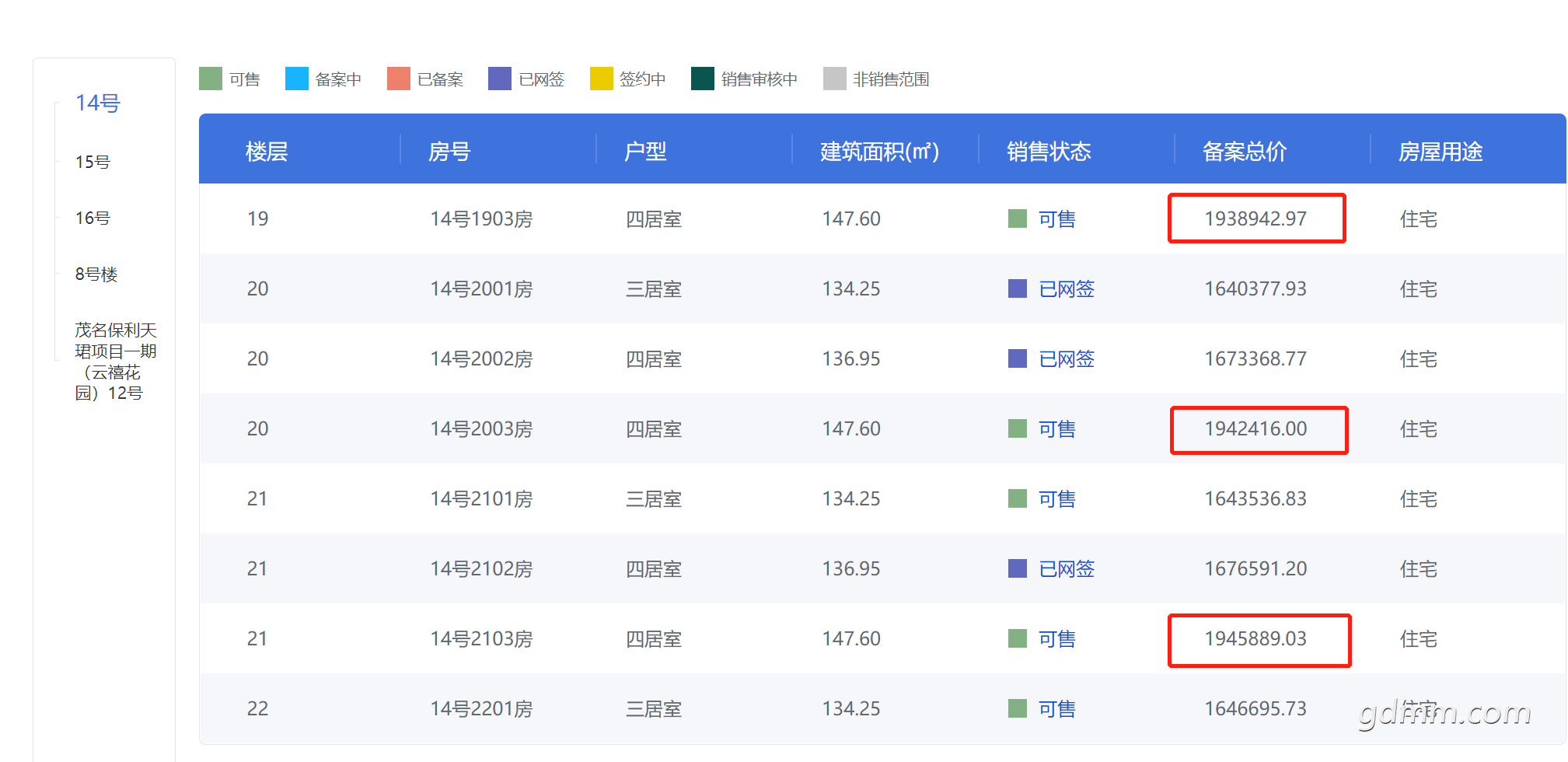Click the 销售状态 column header
Viewport: 1568px width, 762px height.
pyautogui.click(x=1049, y=151)
